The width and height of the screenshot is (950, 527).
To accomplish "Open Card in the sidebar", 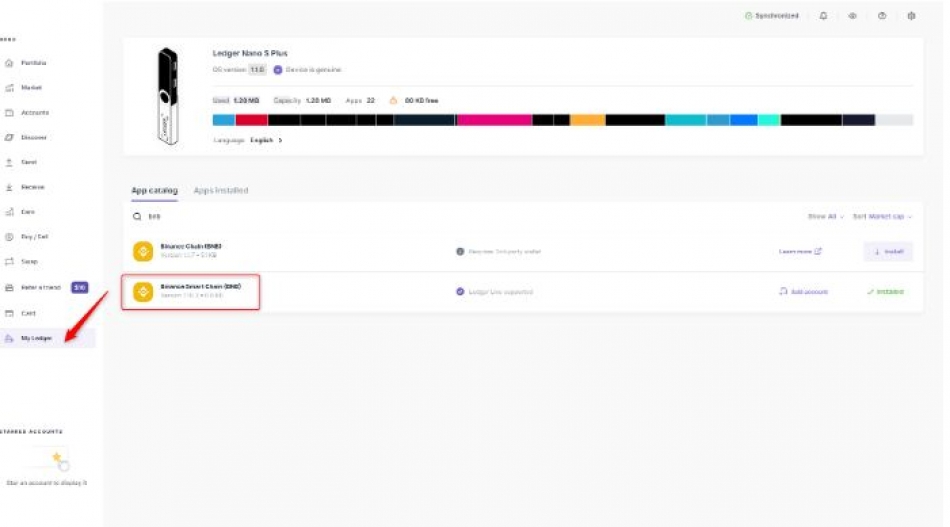I will click(x=28, y=314).
